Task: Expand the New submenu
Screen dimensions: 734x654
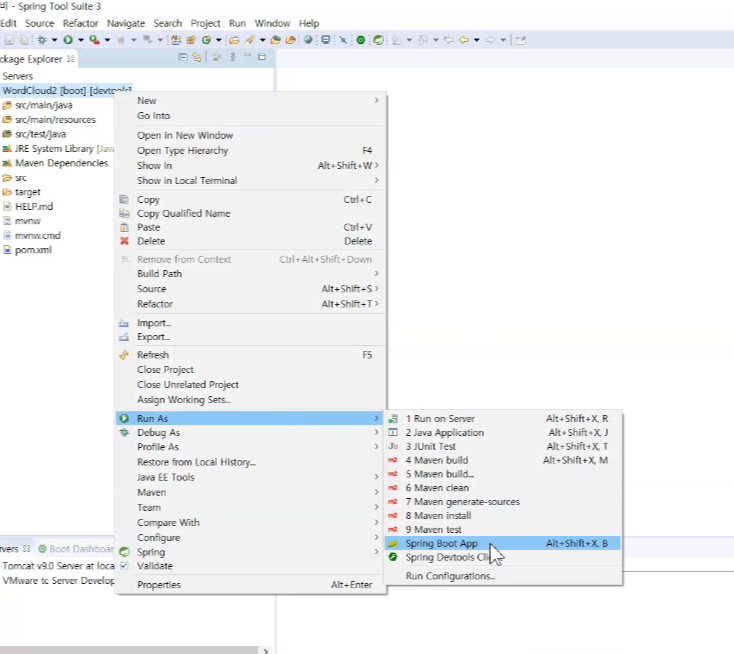Action: click(x=250, y=101)
